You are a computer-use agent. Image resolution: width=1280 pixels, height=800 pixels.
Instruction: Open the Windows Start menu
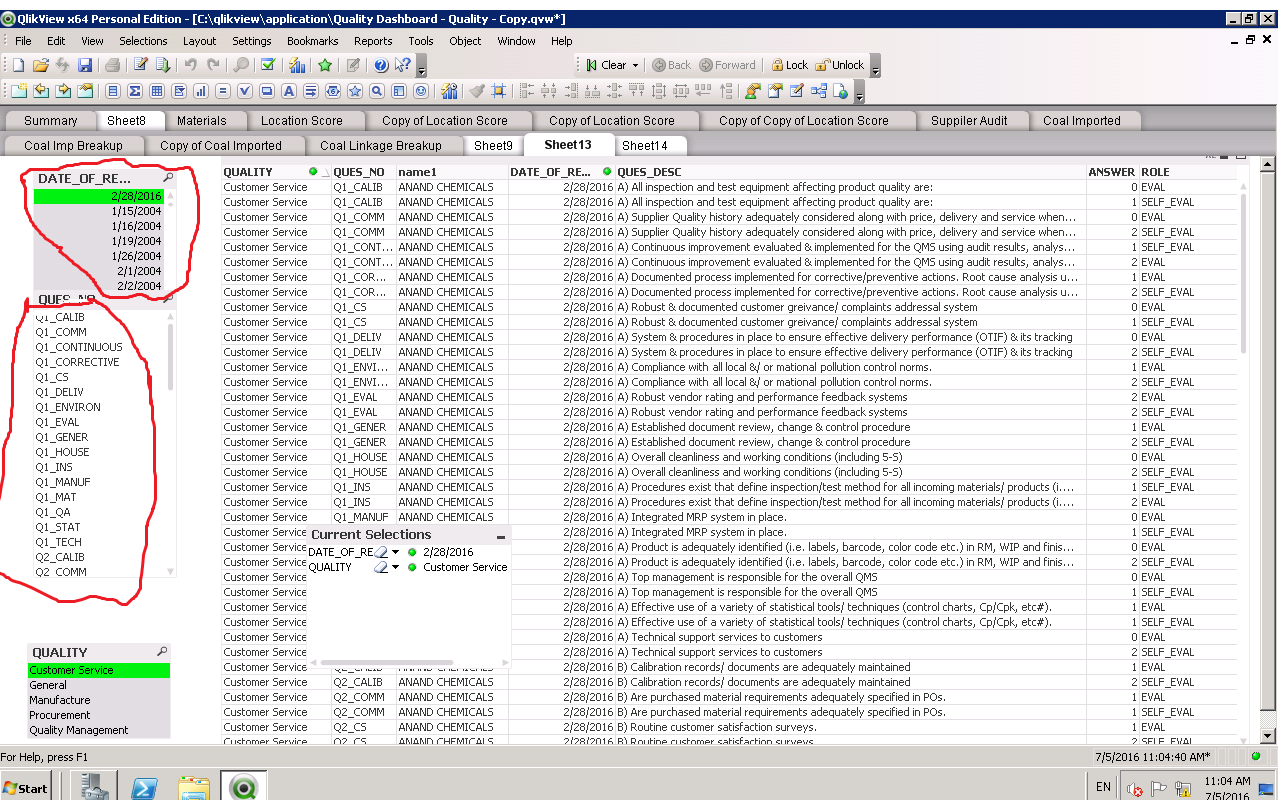click(26, 787)
